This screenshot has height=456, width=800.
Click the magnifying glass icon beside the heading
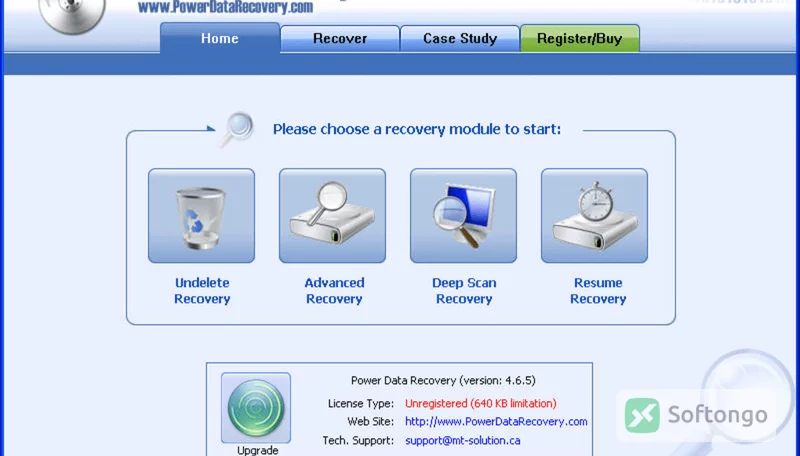point(237,129)
